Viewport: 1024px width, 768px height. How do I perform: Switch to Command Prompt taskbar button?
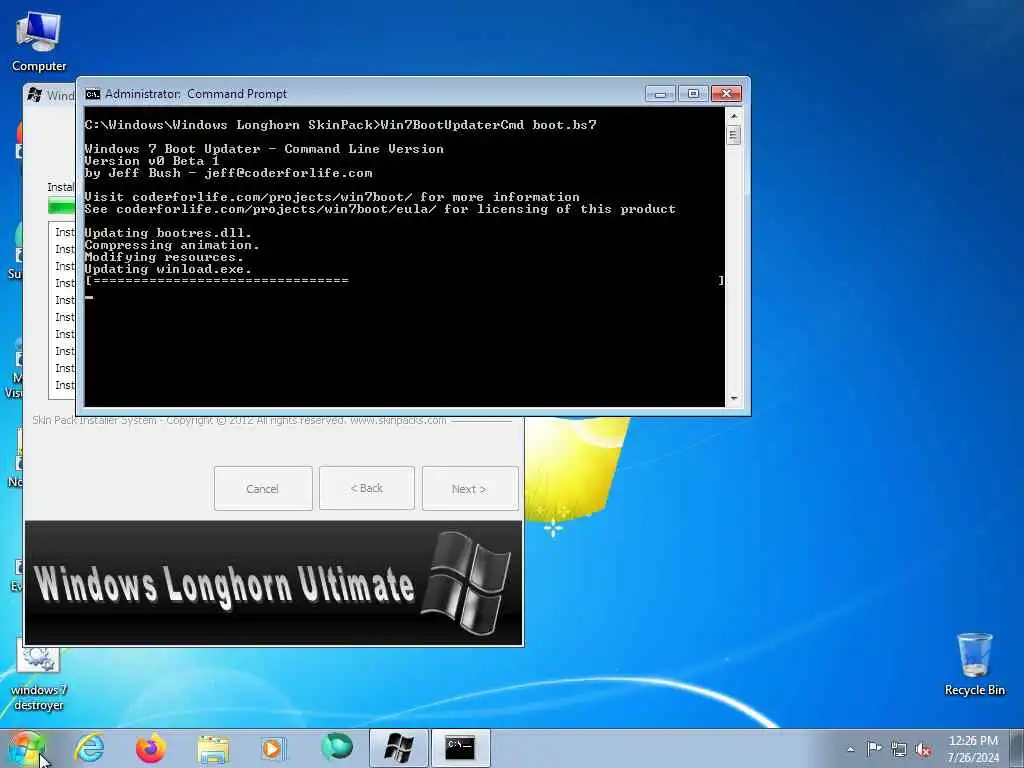[x=460, y=748]
